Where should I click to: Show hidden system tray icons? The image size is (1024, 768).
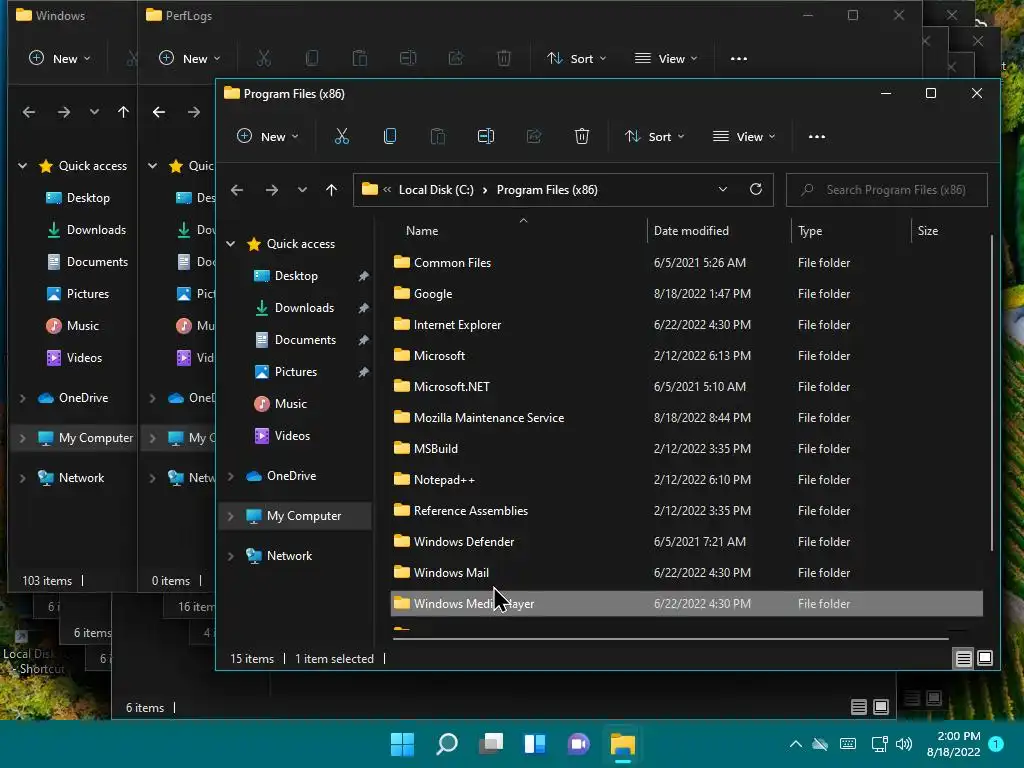click(x=795, y=744)
